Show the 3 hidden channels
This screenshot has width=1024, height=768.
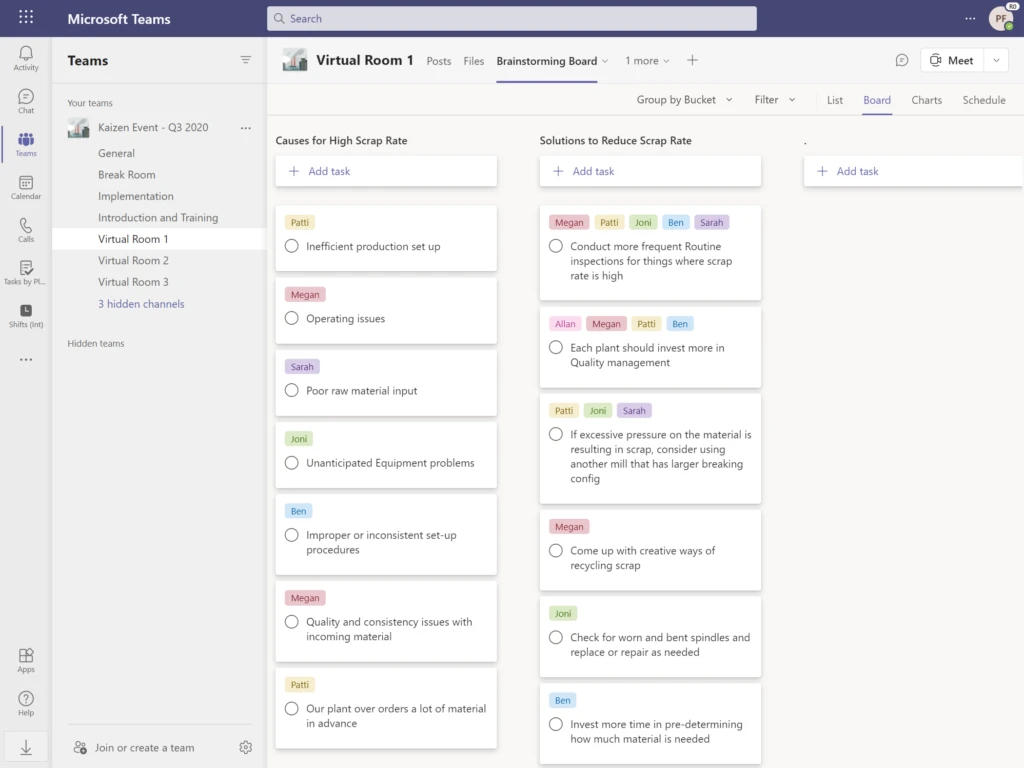coord(140,303)
